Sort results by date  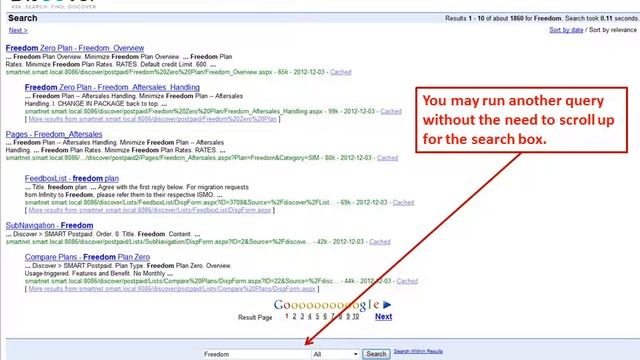(566, 30)
